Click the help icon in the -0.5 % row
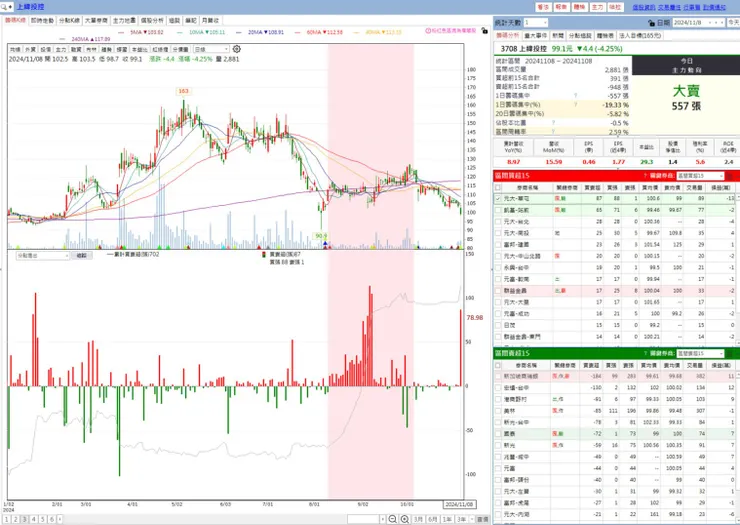The height and width of the screenshot is (525, 740). point(553,123)
